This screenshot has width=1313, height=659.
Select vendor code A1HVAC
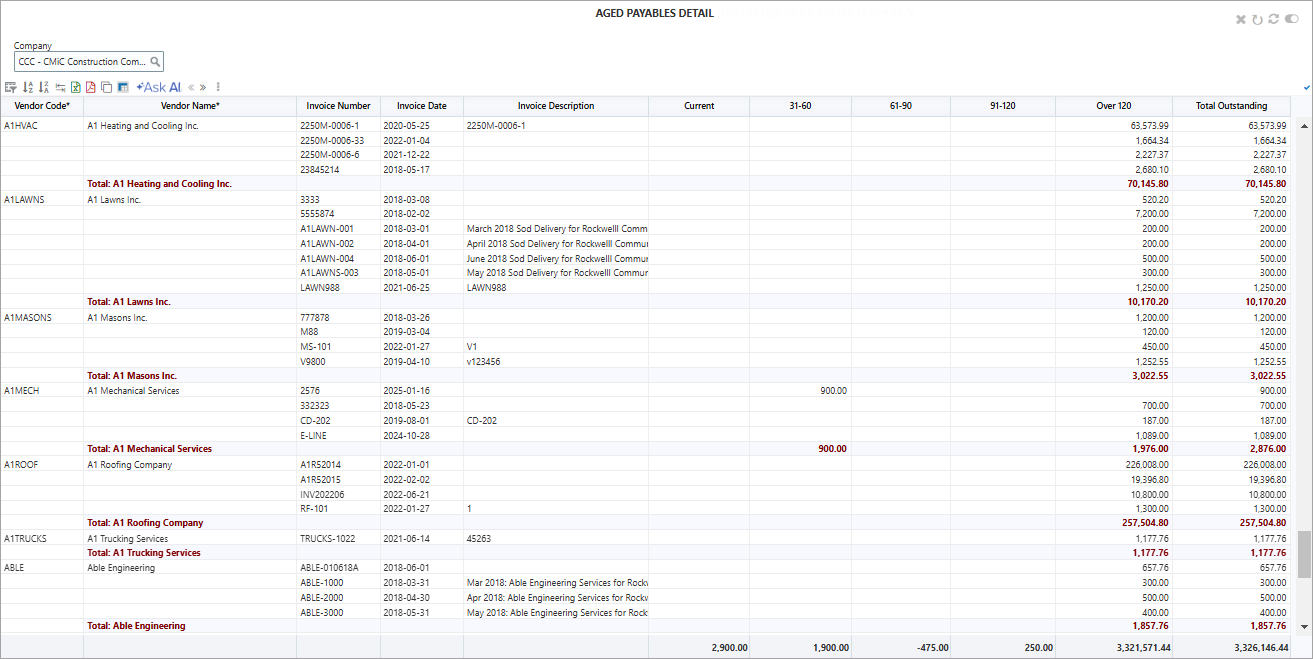click(21, 126)
